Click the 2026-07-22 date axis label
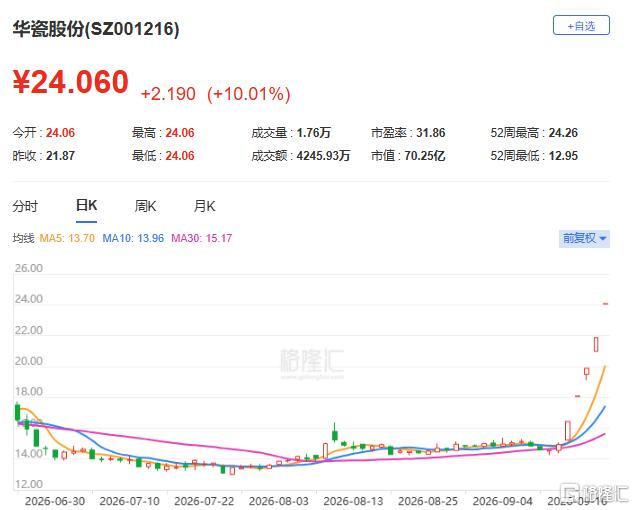 (204, 501)
